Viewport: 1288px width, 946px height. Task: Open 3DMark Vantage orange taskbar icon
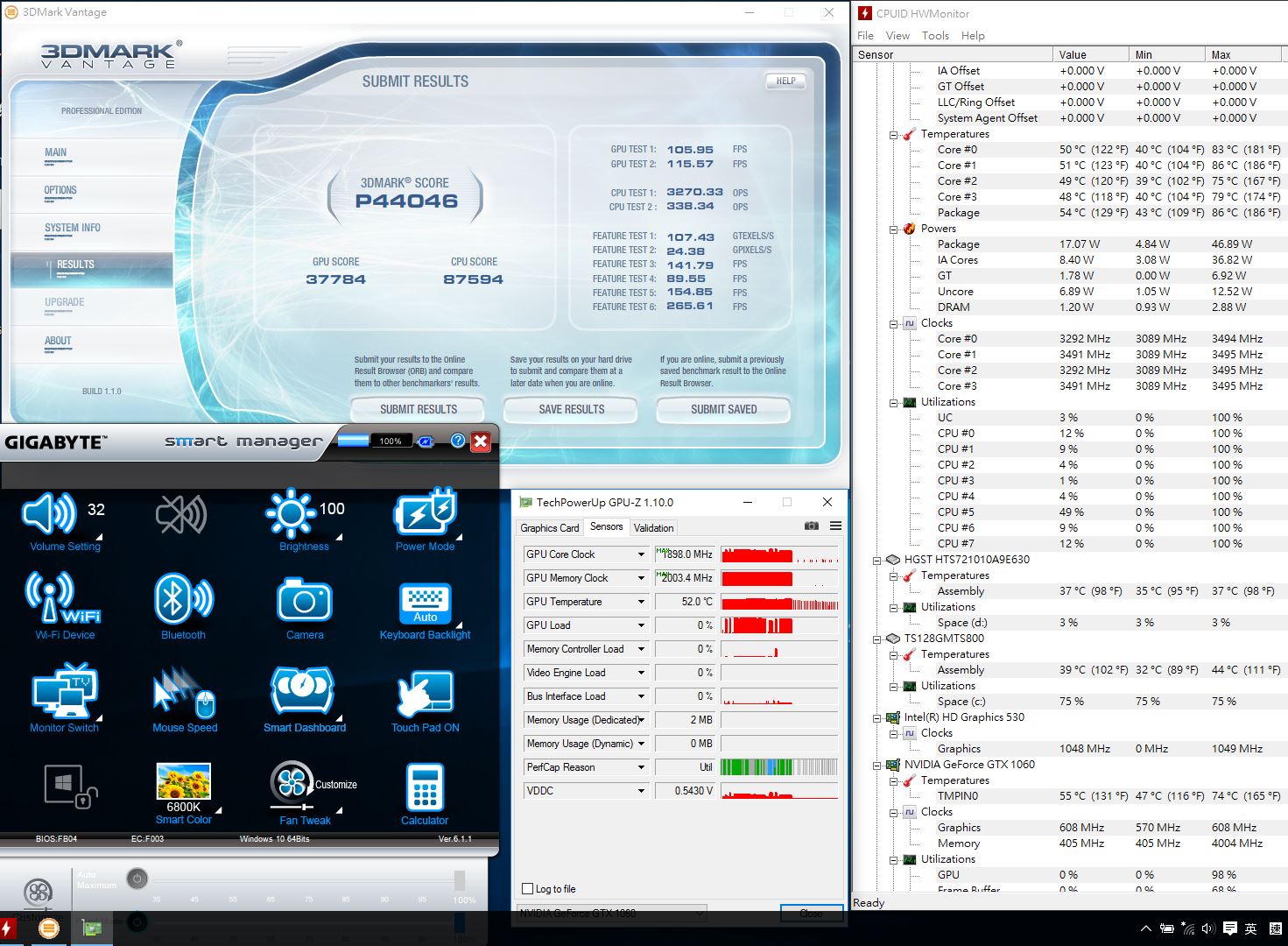point(48,928)
